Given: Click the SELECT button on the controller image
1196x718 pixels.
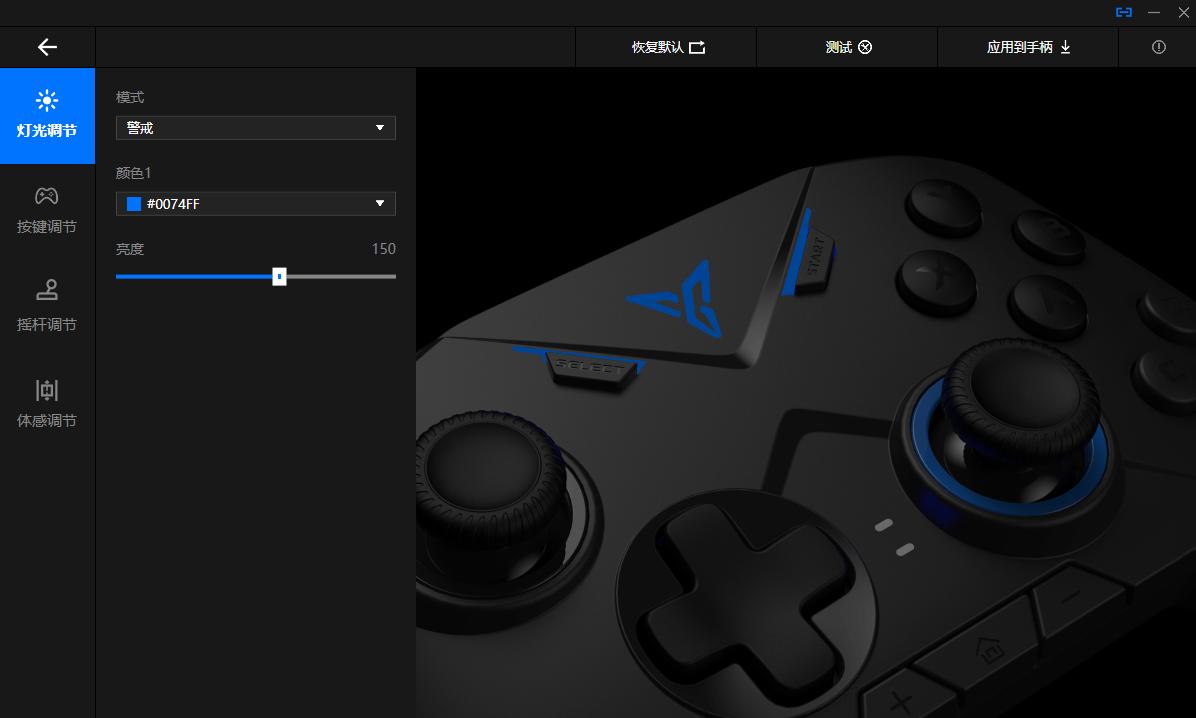Looking at the screenshot, I should tap(592, 368).
